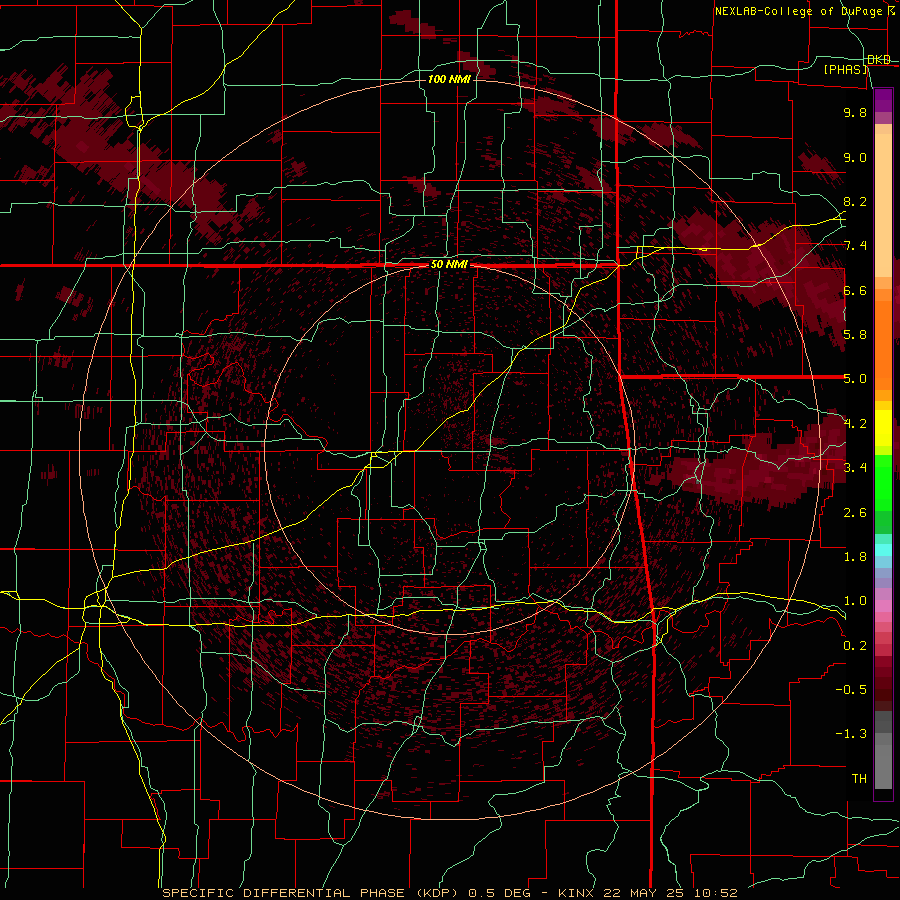
Task: Click the "NEXLAB-College of DuPage" title text
Action: 800,11
